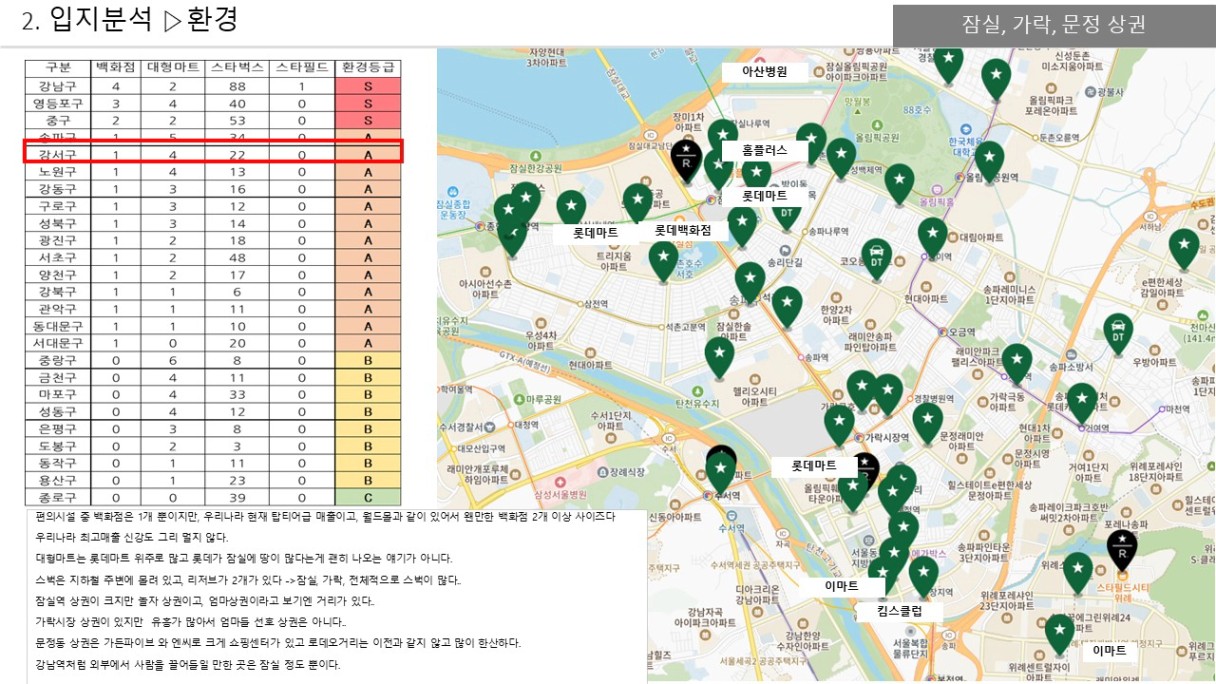Click the 킴스클럽 map label
1216x684 pixels.
tap(899, 610)
